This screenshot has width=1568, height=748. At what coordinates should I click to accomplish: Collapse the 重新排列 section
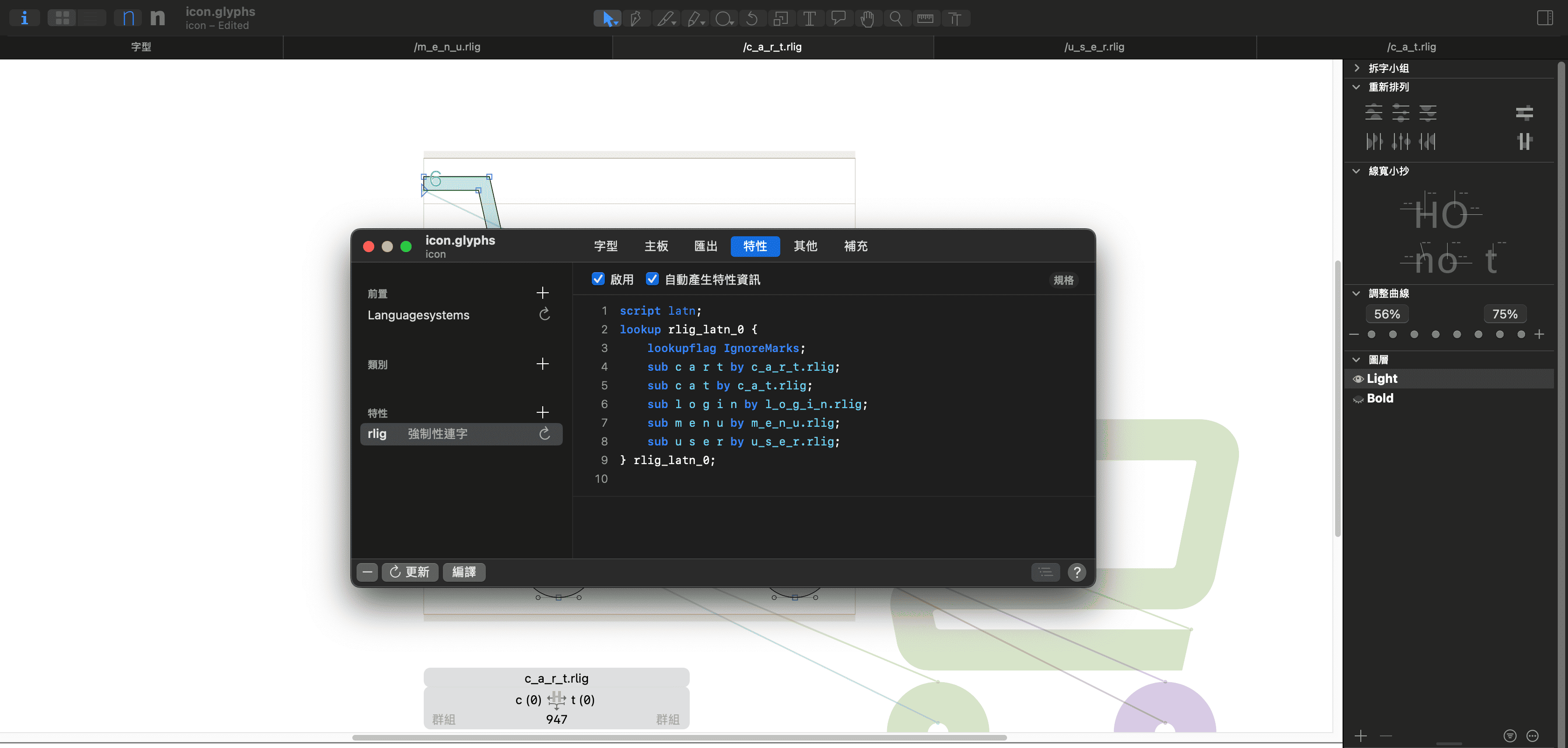1356,87
